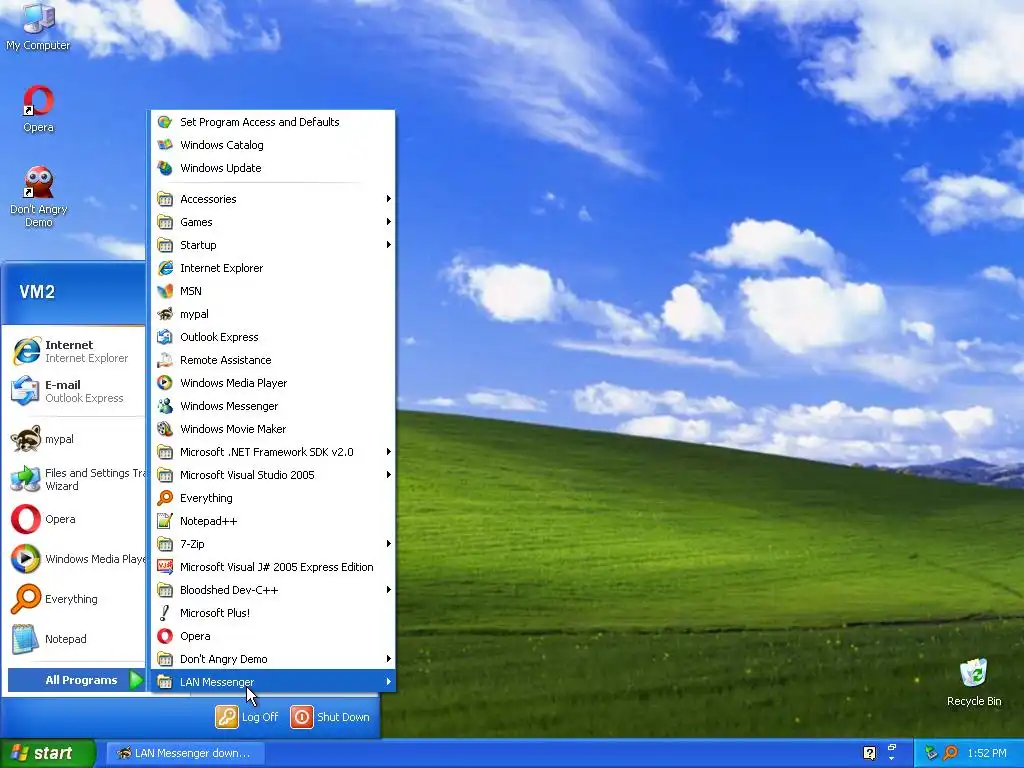Click the Opera icon in All Programs list

coord(165,636)
